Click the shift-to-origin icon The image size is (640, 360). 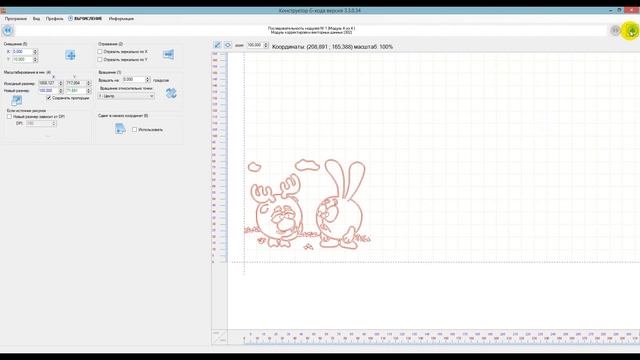pos(120,129)
